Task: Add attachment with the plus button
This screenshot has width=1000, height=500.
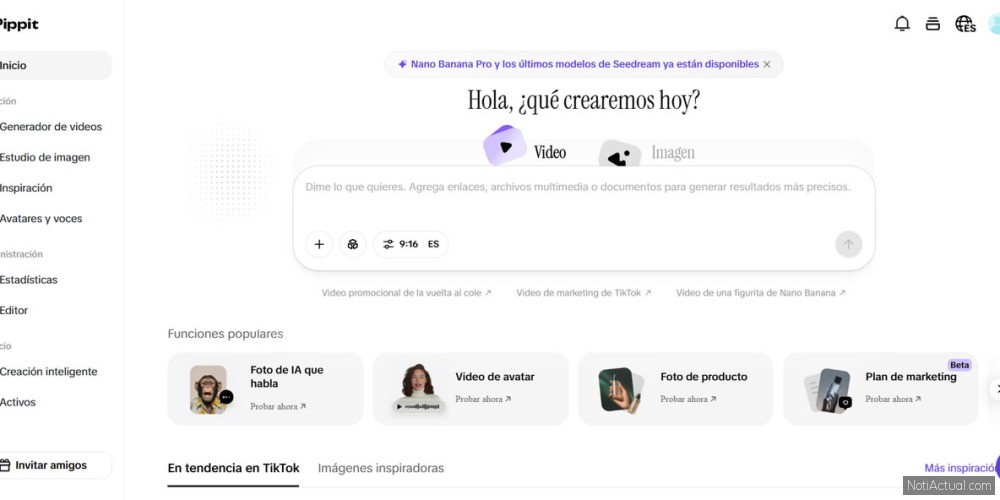Action: 319,244
